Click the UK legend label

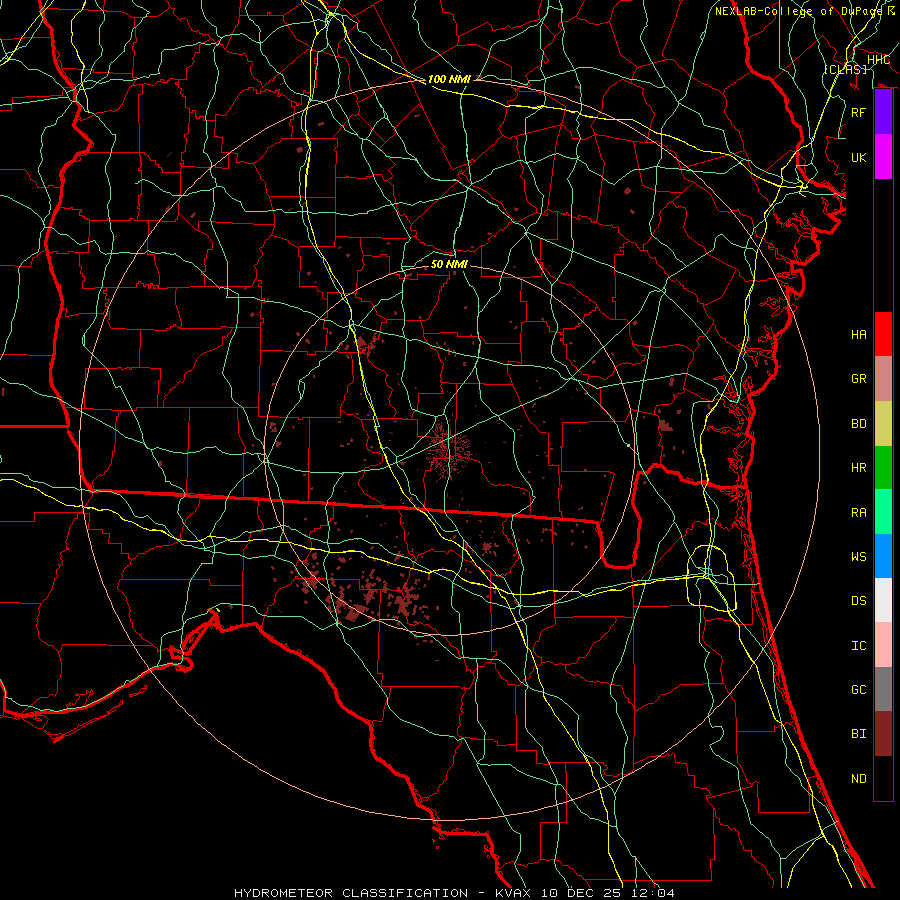click(x=859, y=157)
